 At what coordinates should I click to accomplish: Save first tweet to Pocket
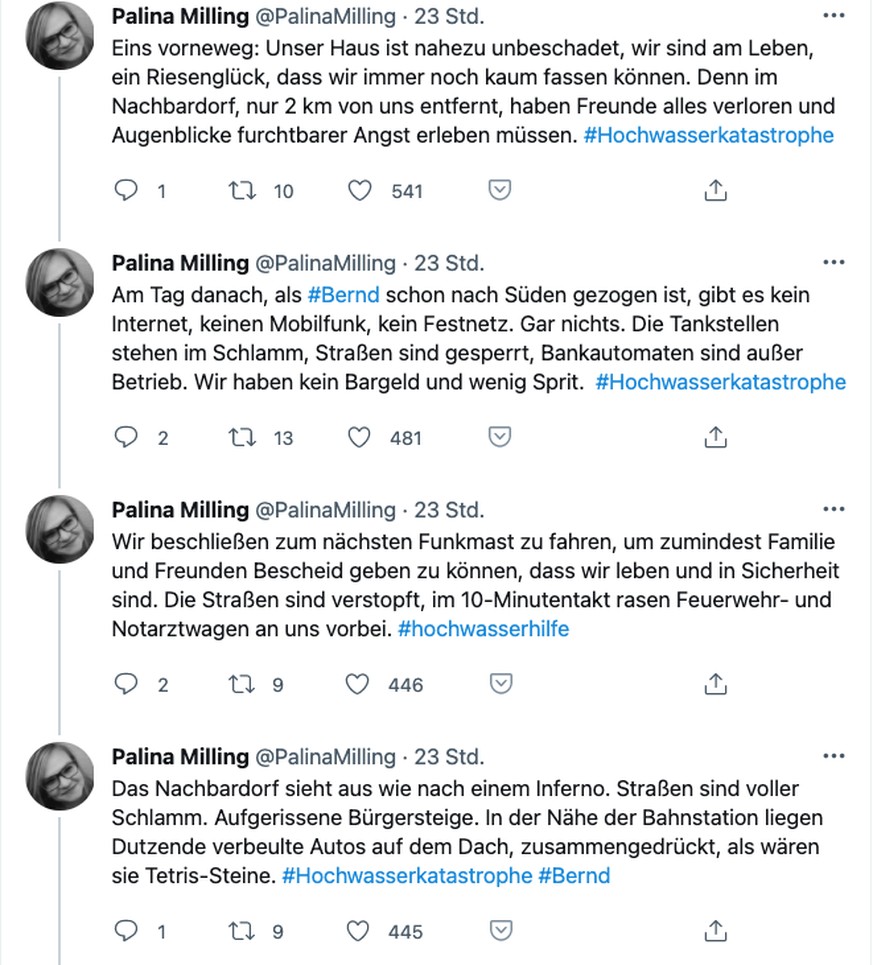click(x=500, y=190)
